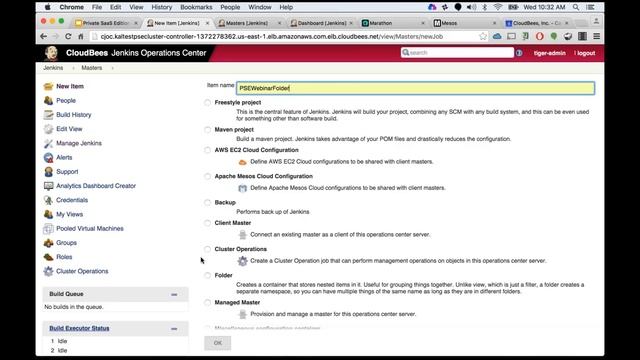
Task: Click the Apache Mesos cloud icon
Action: click(242, 188)
